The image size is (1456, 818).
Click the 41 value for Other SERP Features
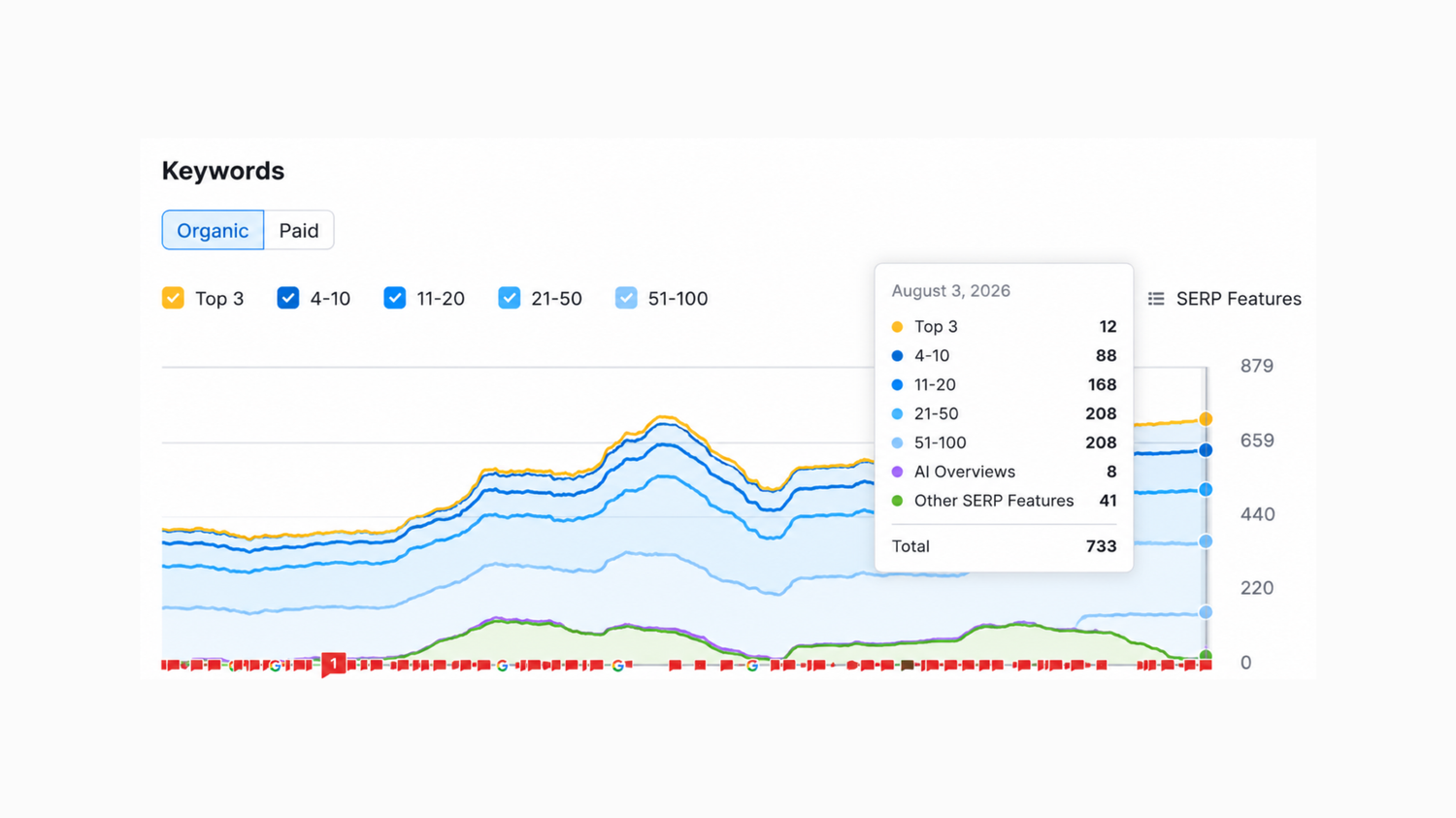point(1108,502)
